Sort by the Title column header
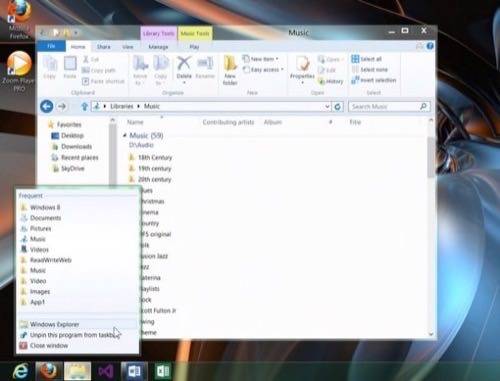The width and height of the screenshot is (500, 381). [x=355, y=122]
